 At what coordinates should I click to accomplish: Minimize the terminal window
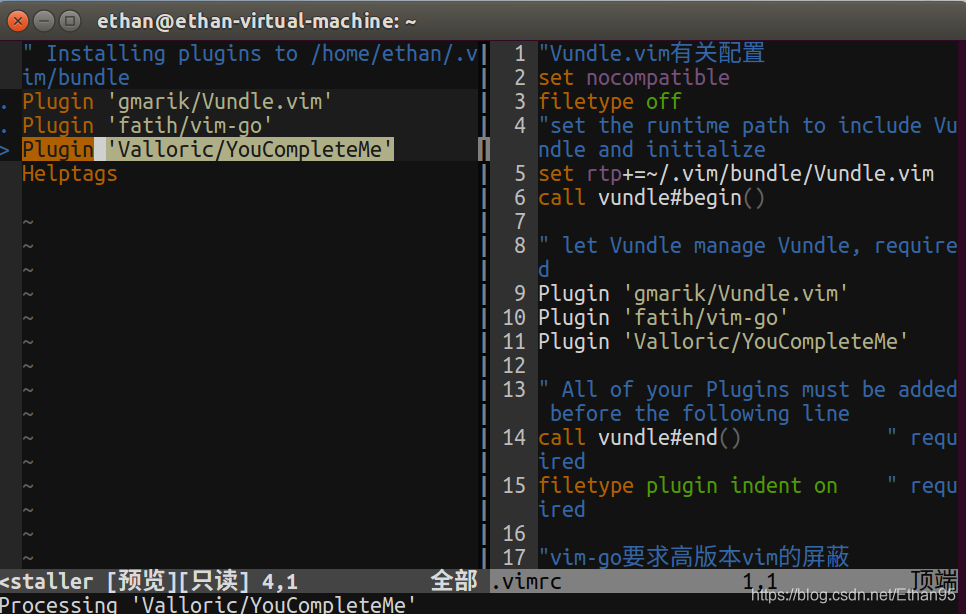44,22
